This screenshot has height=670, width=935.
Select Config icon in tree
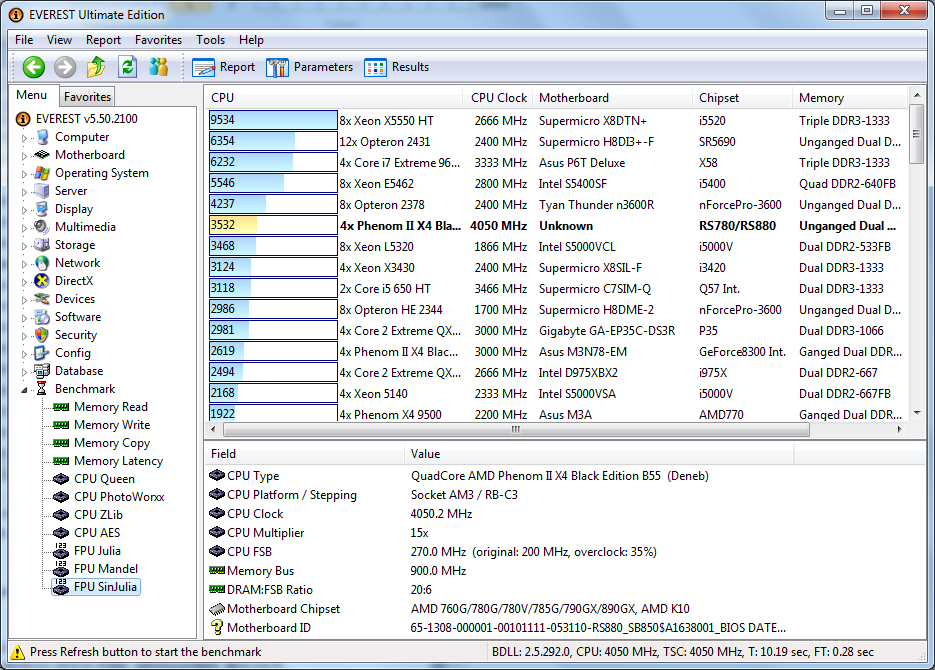point(42,353)
